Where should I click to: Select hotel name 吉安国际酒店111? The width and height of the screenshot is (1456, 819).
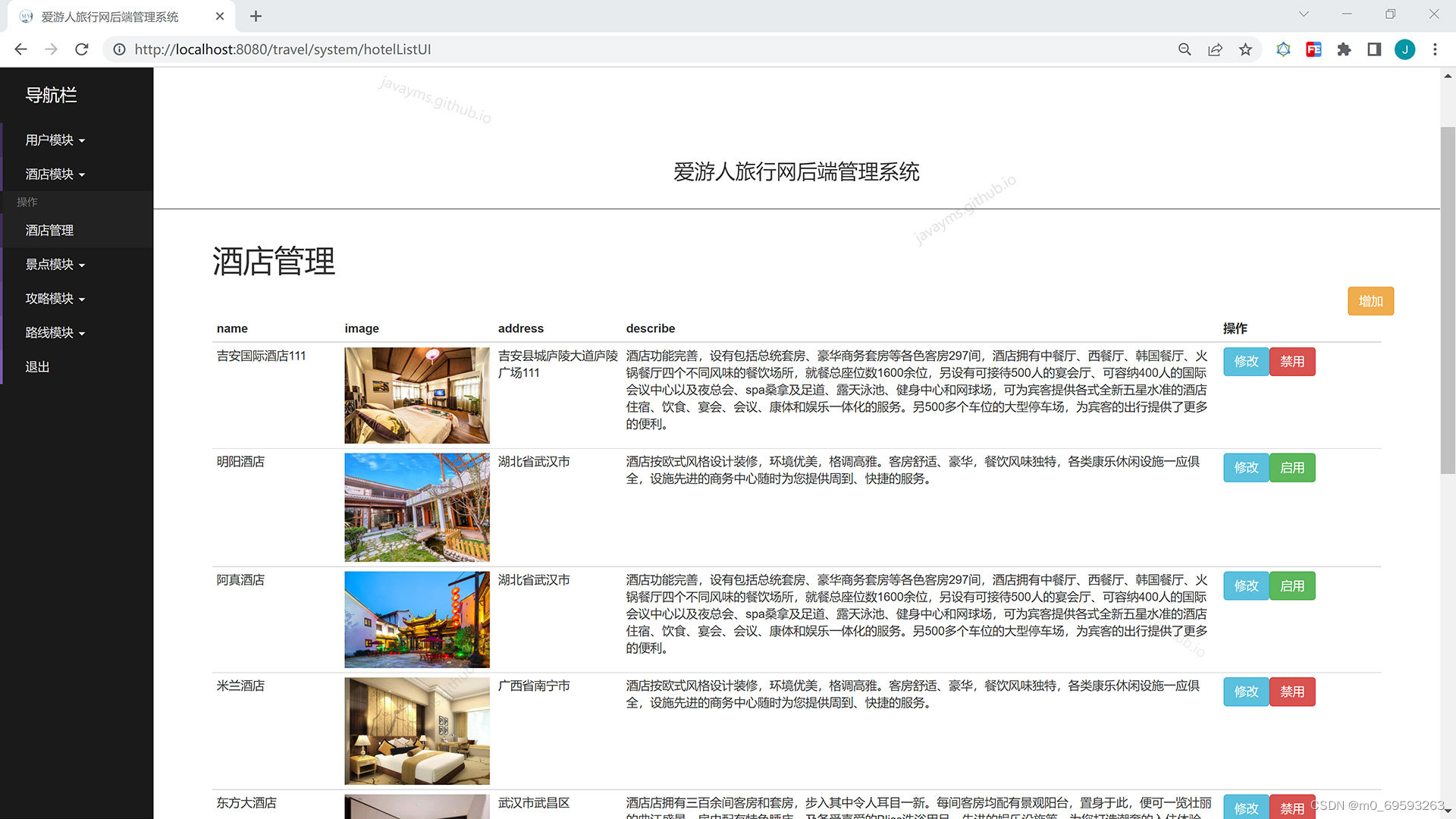[261, 356]
